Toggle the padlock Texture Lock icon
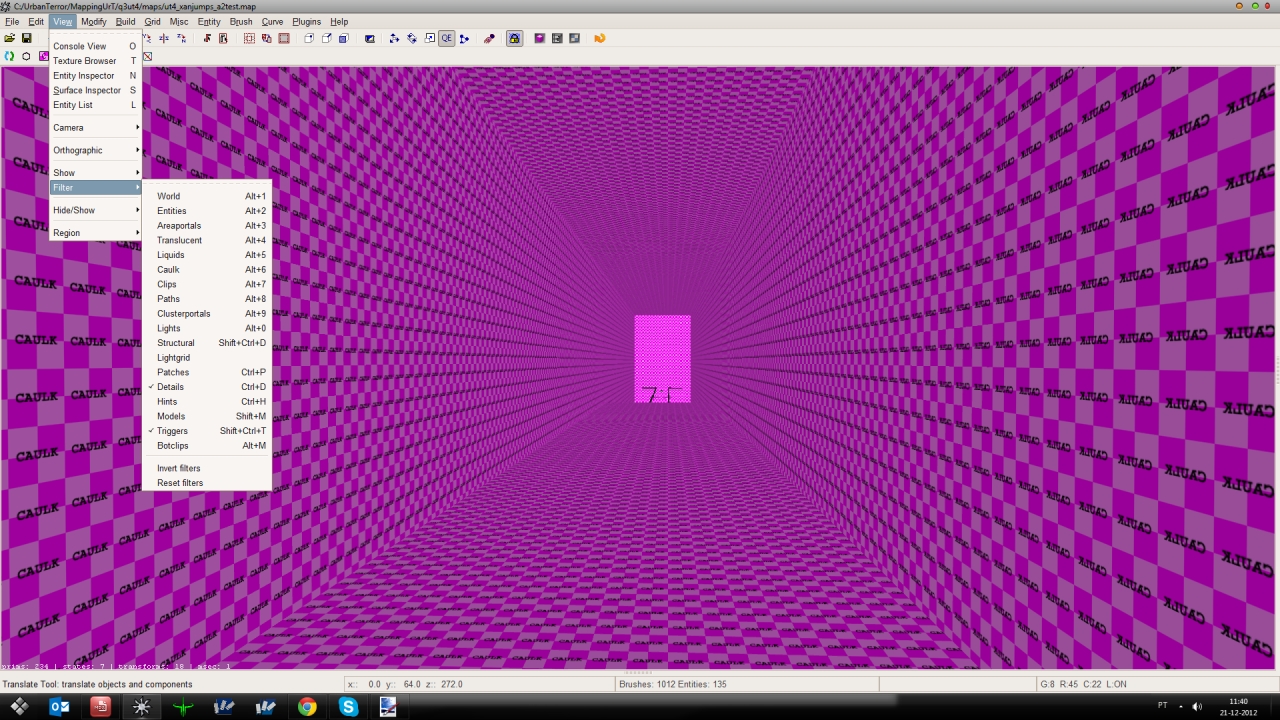This screenshot has width=1280, height=720. (x=514, y=39)
